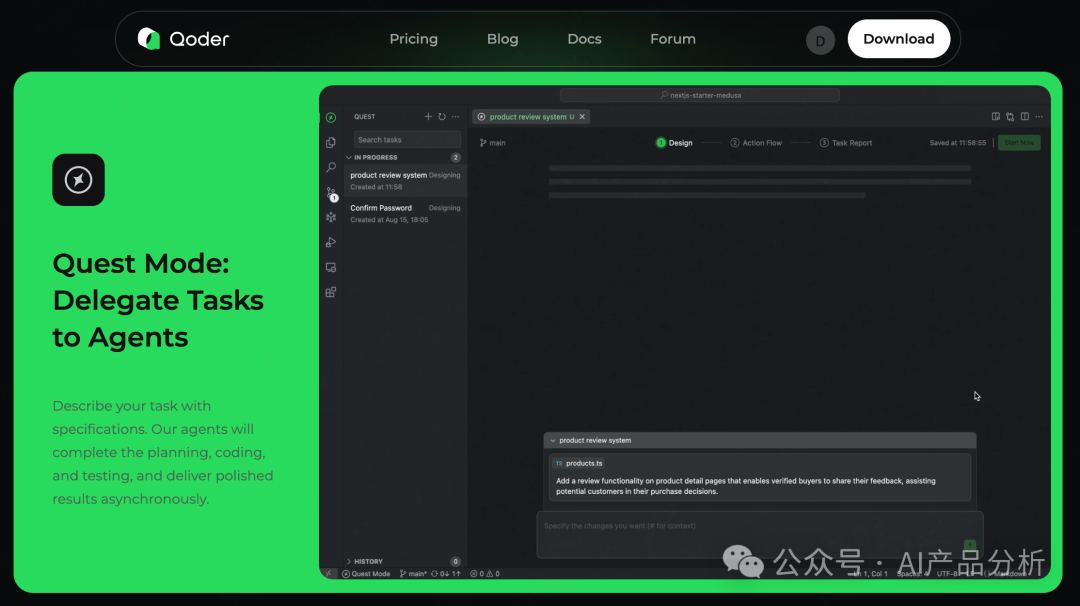Add a new quest with the plus icon
This screenshot has height=606, width=1080.
click(428, 116)
